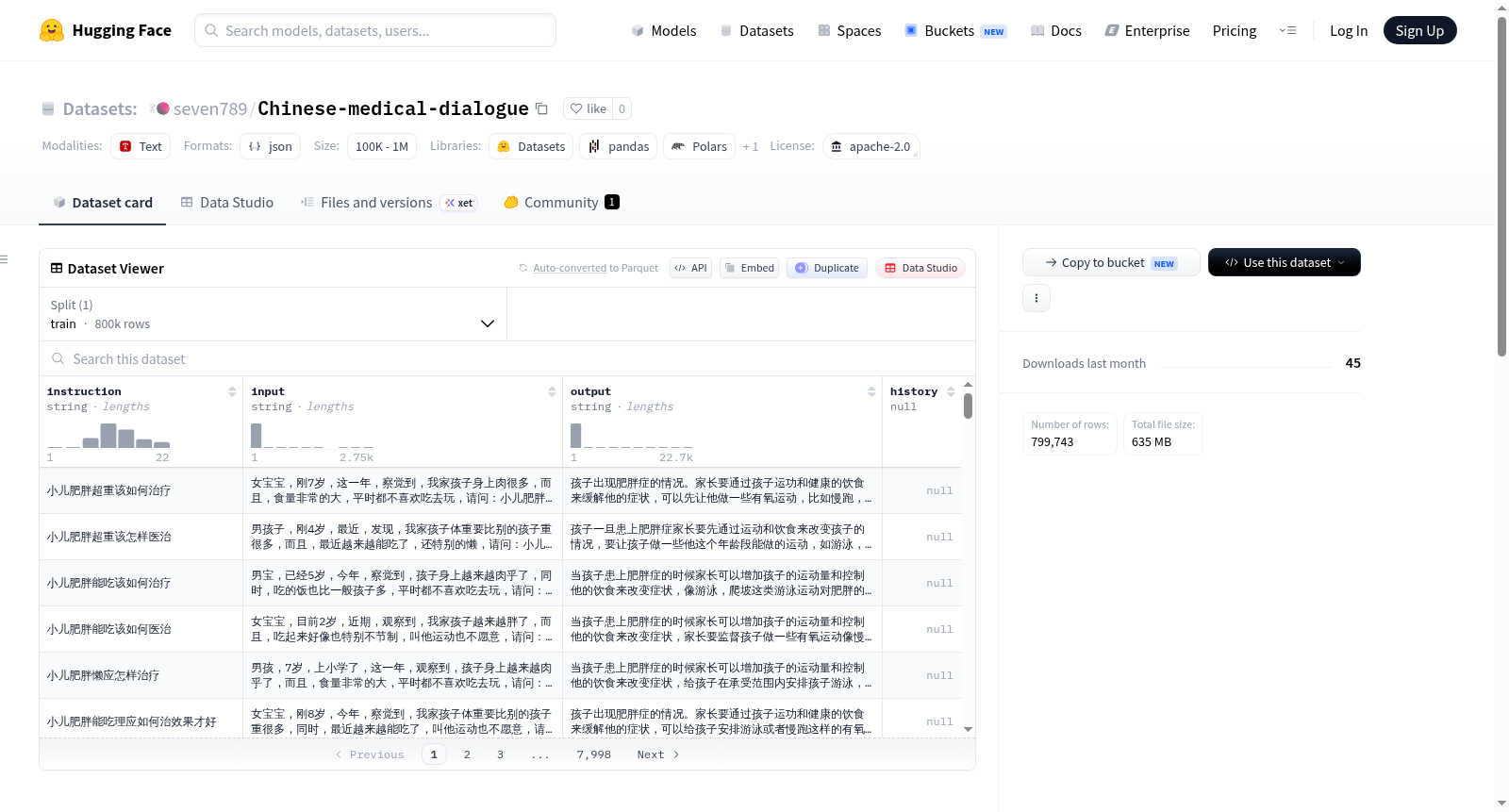The width and height of the screenshot is (1509, 812).
Task: Click the output lengths histogram
Action: click(632, 436)
